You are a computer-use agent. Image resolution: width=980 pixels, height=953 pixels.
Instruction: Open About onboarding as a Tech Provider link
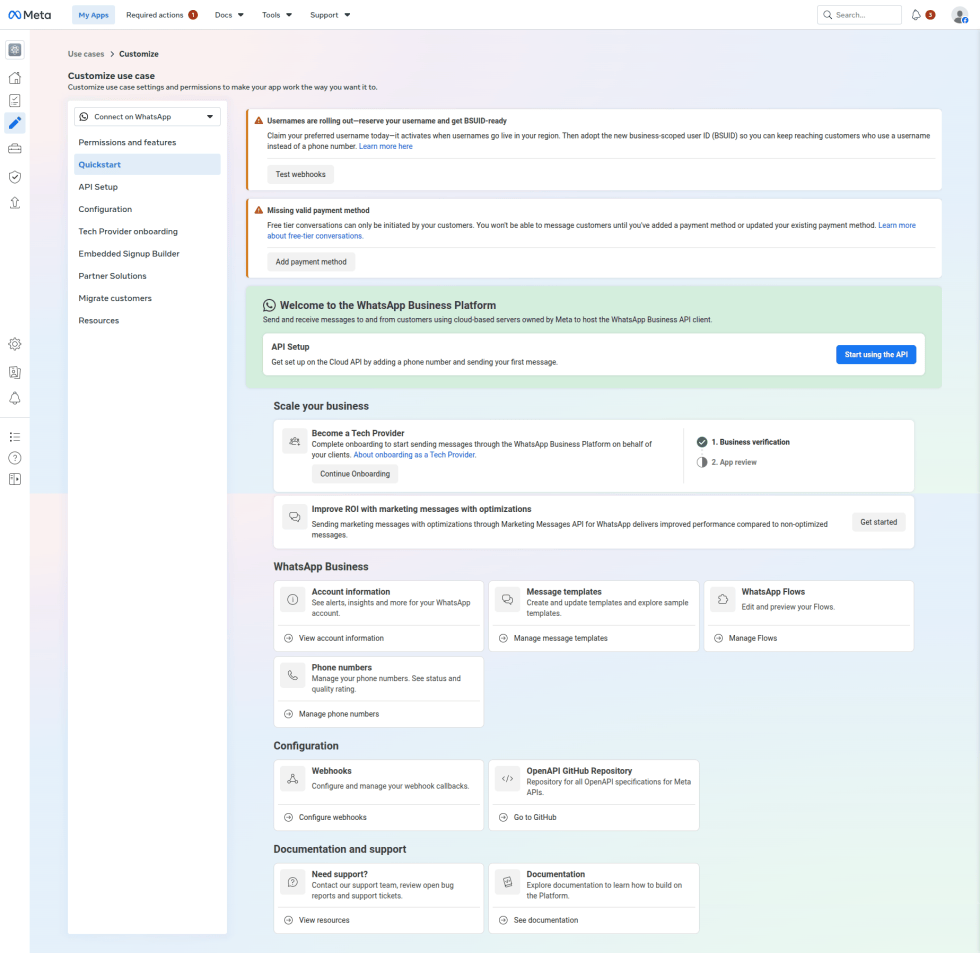(415, 455)
